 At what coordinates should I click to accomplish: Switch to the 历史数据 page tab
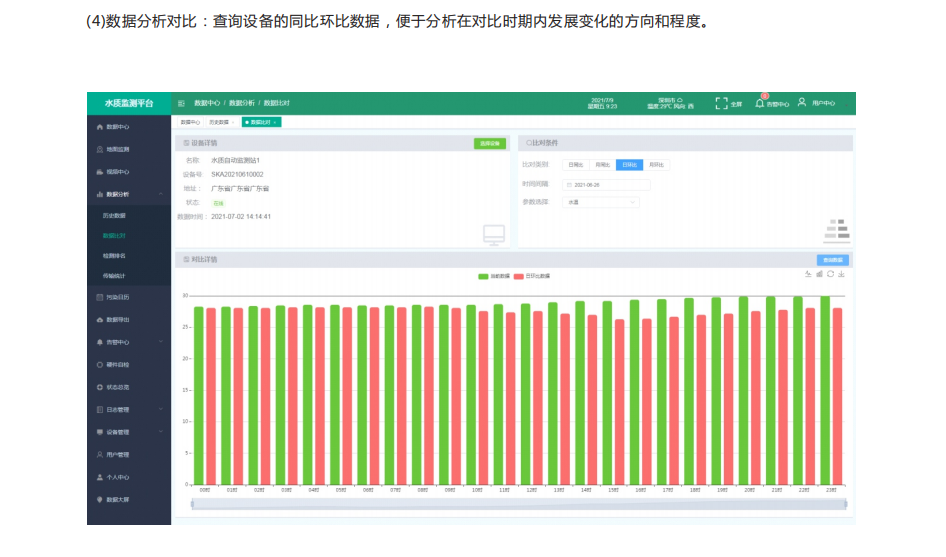click(x=221, y=123)
